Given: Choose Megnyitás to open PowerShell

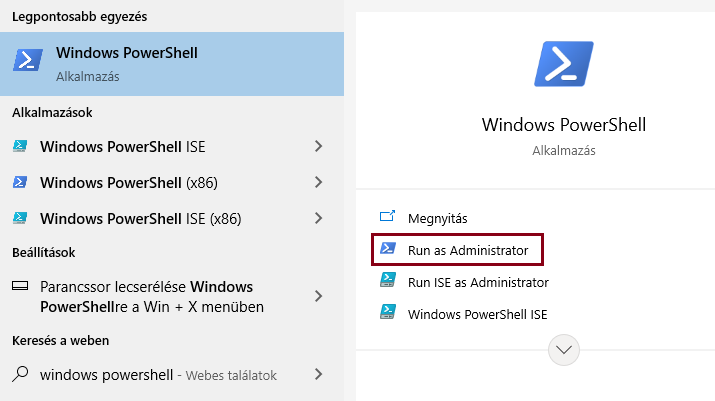Looking at the screenshot, I should 437,219.
